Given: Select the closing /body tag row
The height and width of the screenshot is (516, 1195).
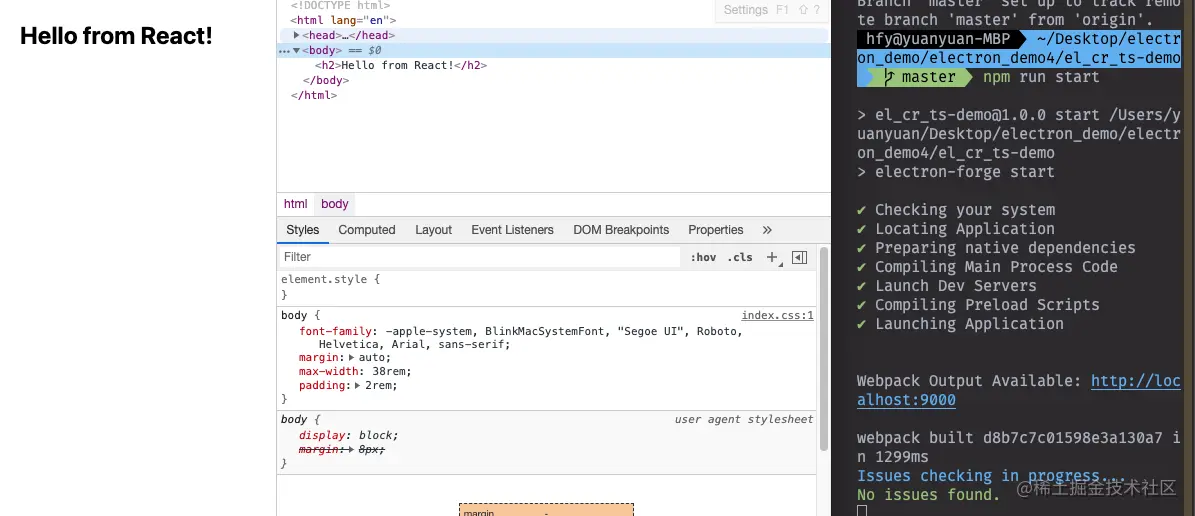Looking at the screenshot, I should 326,81.
